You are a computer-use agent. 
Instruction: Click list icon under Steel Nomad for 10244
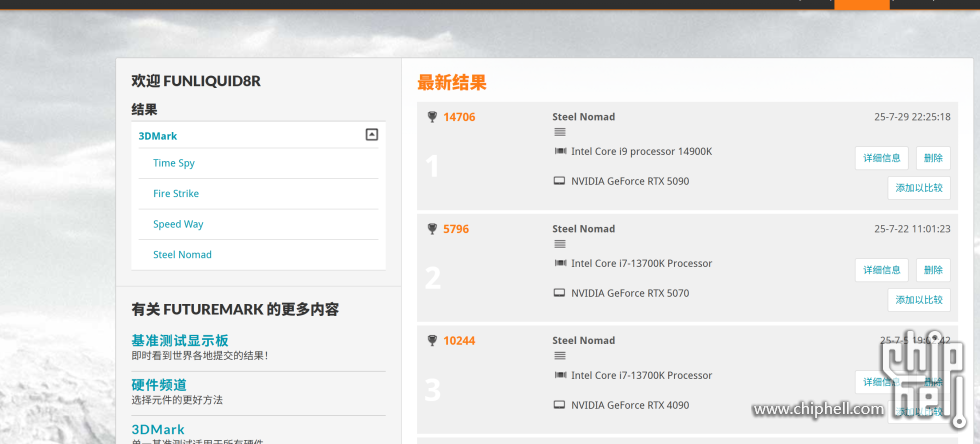pos(560,356)
